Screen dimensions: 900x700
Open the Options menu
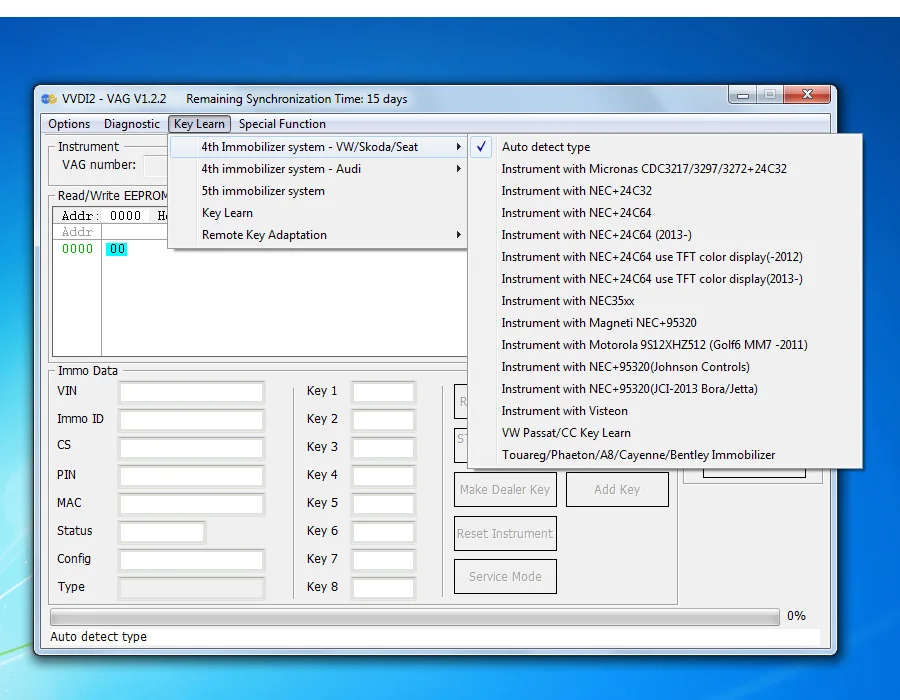69,124
